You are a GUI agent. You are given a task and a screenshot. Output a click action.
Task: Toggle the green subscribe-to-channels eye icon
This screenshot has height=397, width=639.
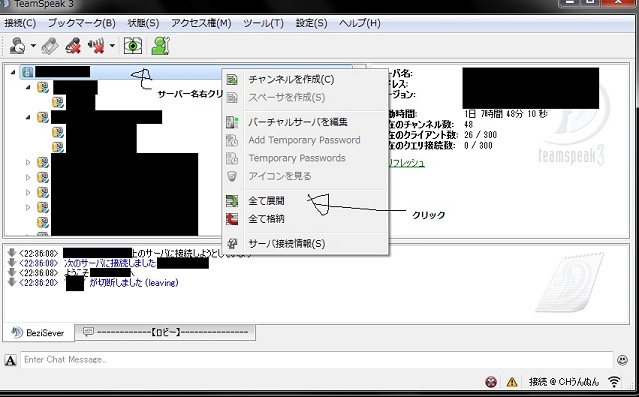[x=133, y=46]
